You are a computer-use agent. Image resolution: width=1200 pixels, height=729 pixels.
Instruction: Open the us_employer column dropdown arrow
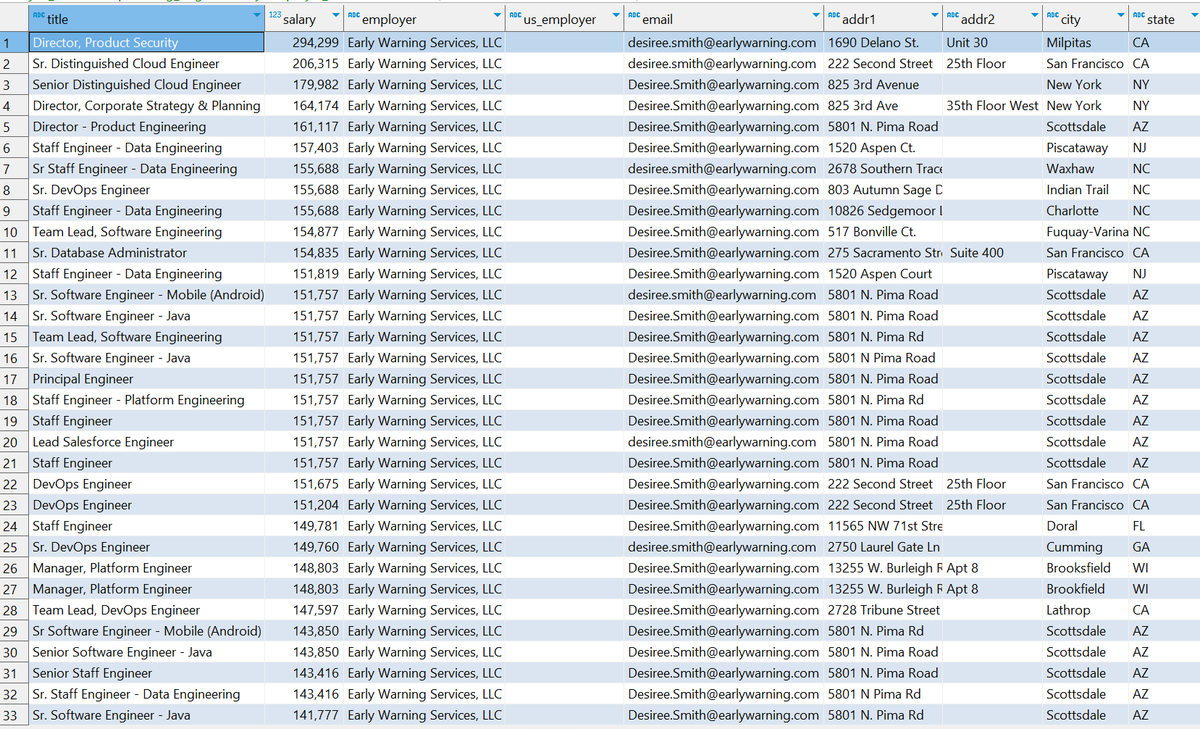tap(616, 16)
